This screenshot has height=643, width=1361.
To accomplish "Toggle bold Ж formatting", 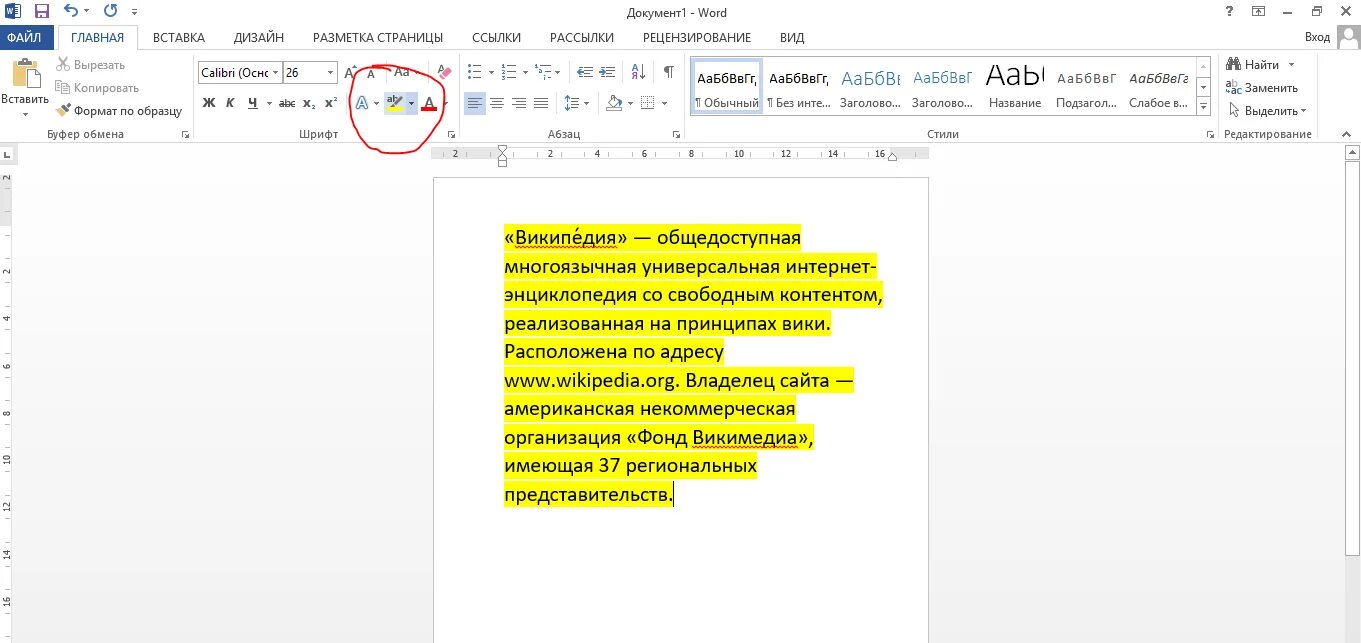I will (x=209, y=103).
